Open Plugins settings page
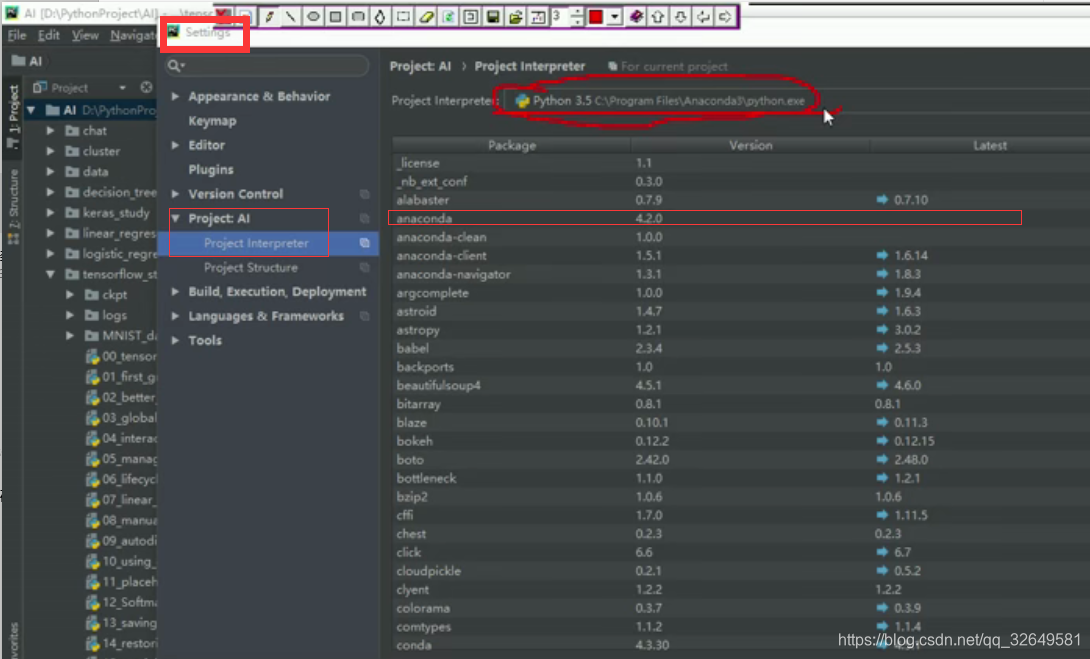The image size is (1090, 659). (211, 170)
